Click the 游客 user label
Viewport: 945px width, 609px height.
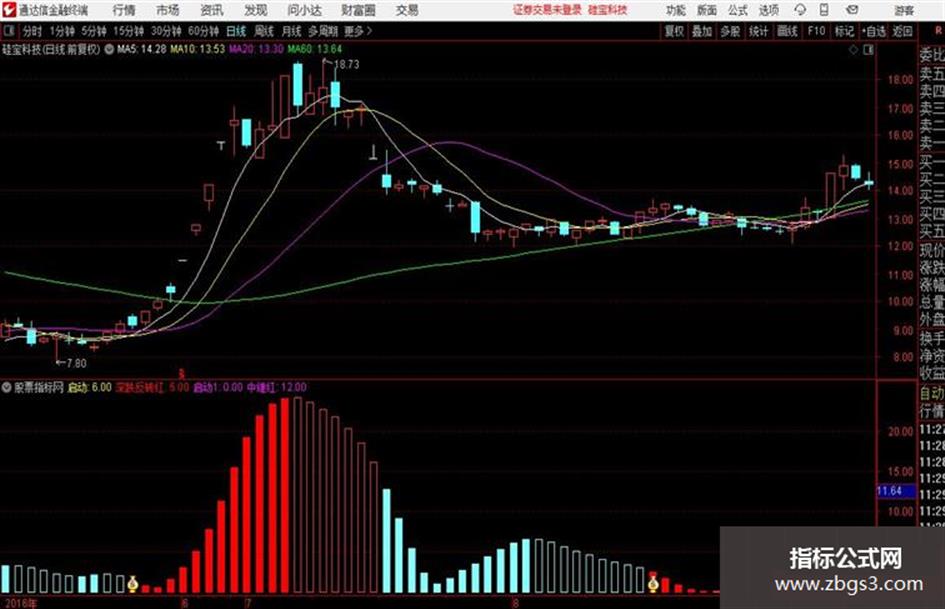[x=903, y=10]
